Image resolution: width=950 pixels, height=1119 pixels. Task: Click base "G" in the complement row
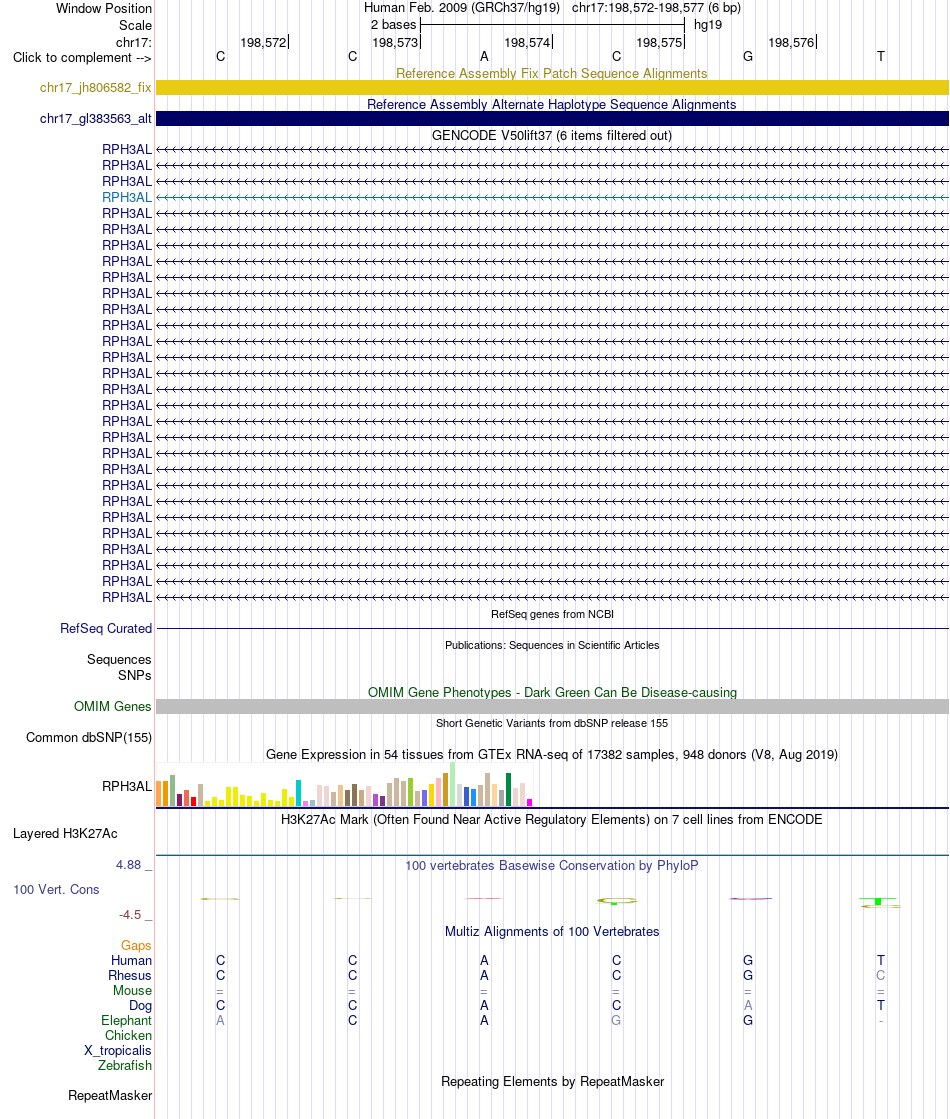click(x=748, y=56)
